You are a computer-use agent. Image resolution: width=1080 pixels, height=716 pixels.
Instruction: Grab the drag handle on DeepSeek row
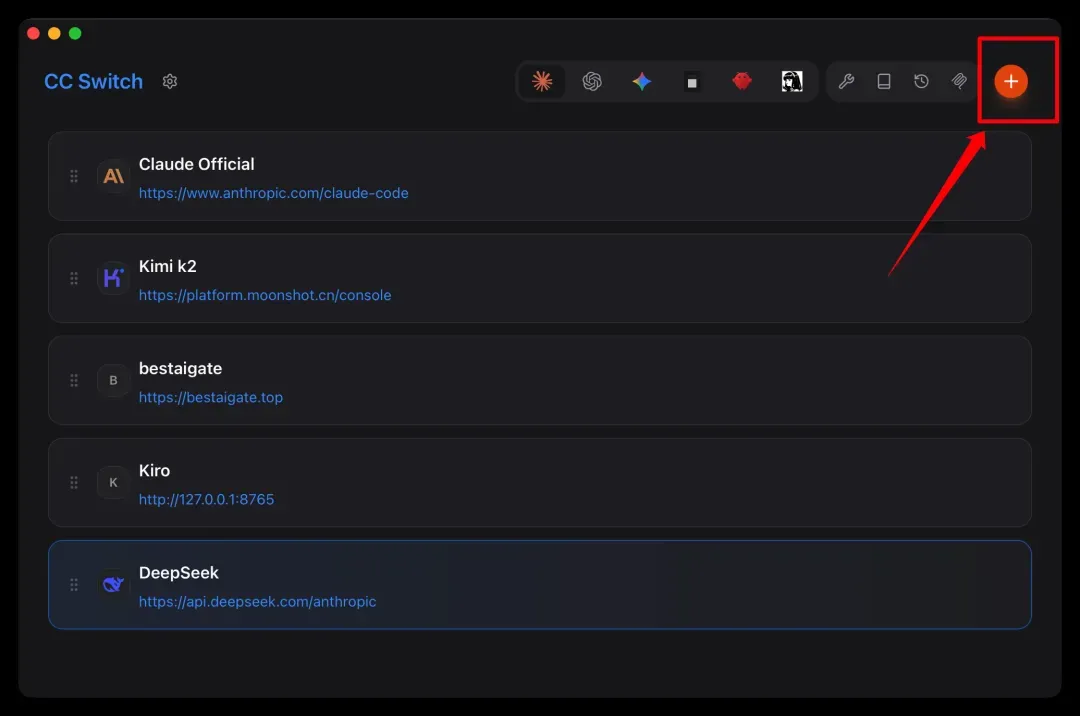pyautogui.click(x=74, y=585)
